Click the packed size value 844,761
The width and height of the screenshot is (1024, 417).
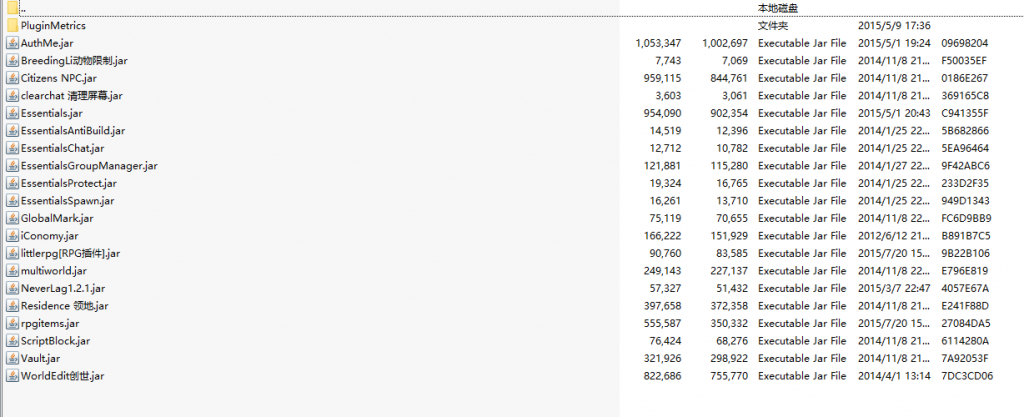[x=728, y=78]
